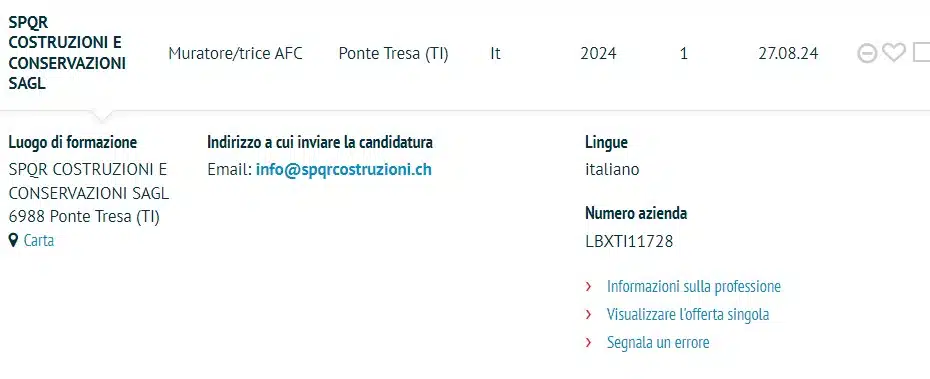Open Informazioni sulla professione link
The image size is (930, 379).
point(693,286)
